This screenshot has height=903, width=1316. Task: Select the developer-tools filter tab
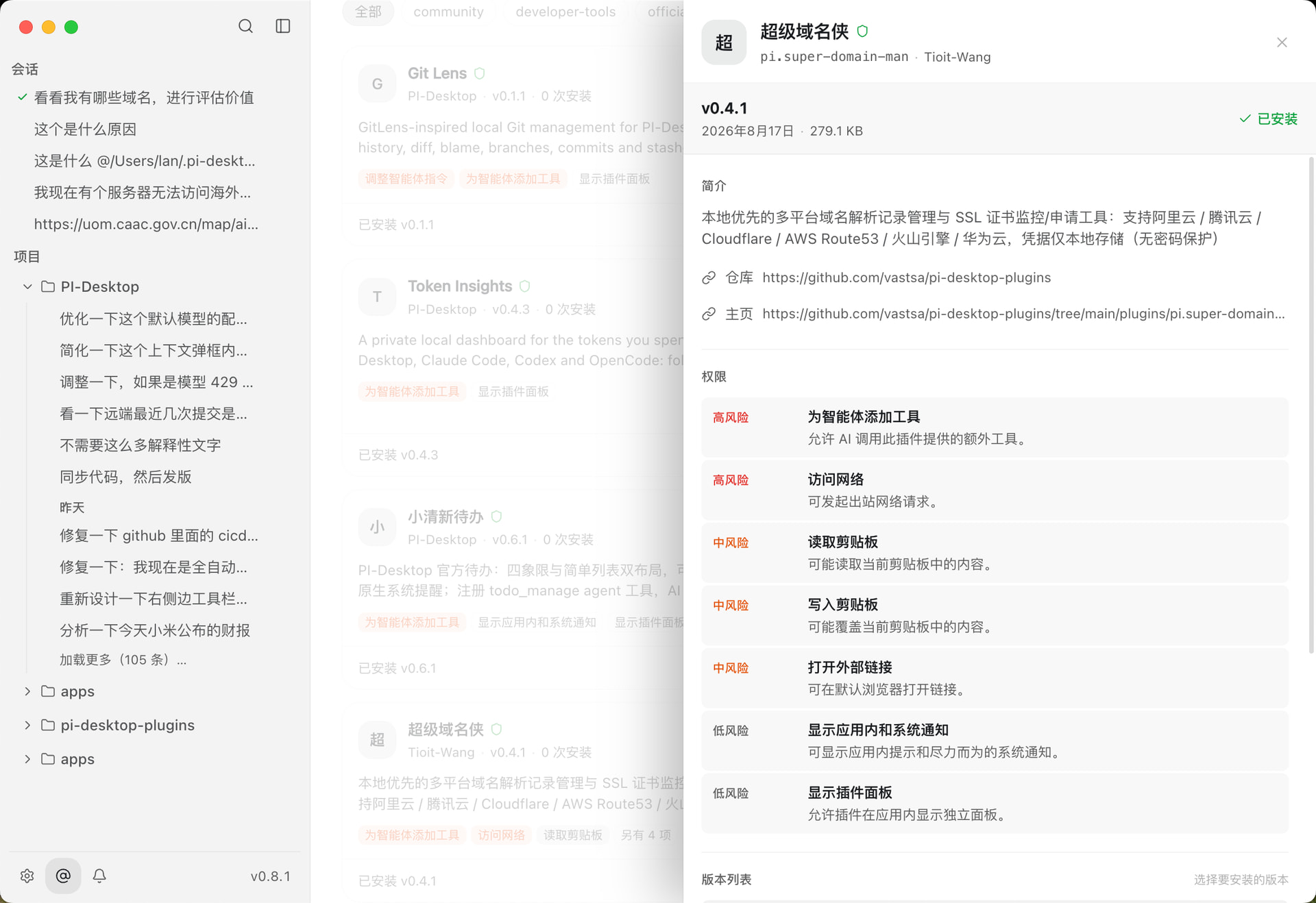click(x=565, y=12)
